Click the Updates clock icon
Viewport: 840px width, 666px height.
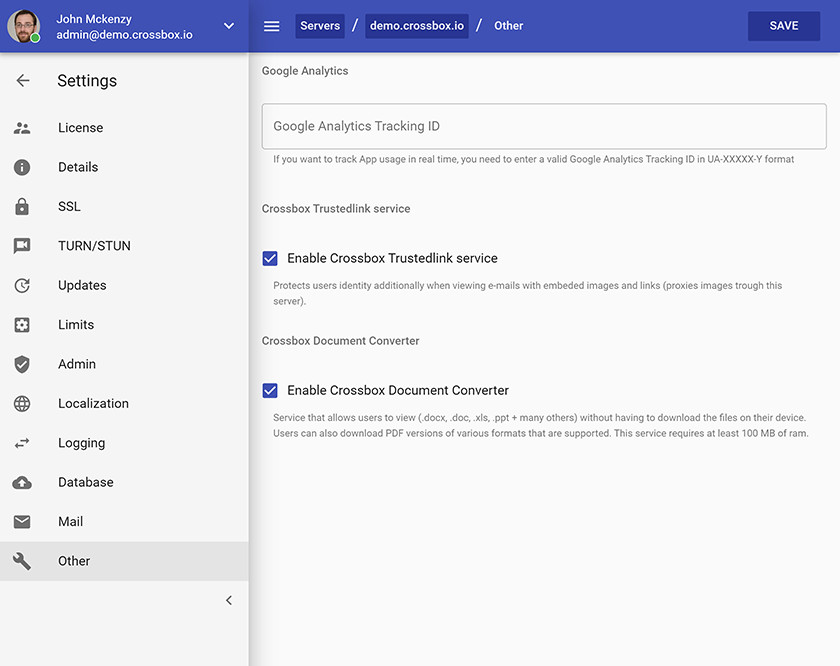coord(22,286)
